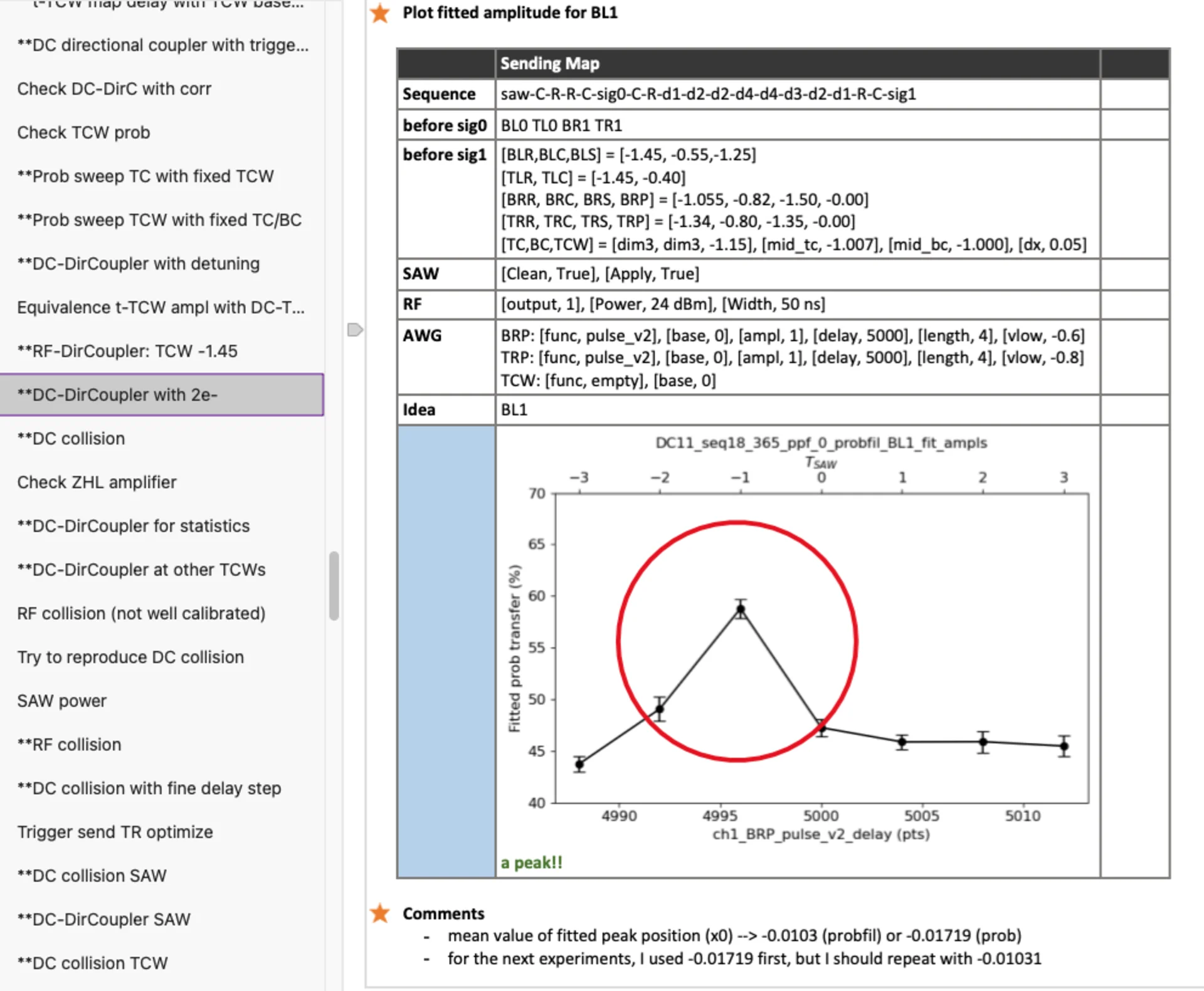
Task: Click the star tag beside Plot fitted amplitude
Action: tap(379, 13)
